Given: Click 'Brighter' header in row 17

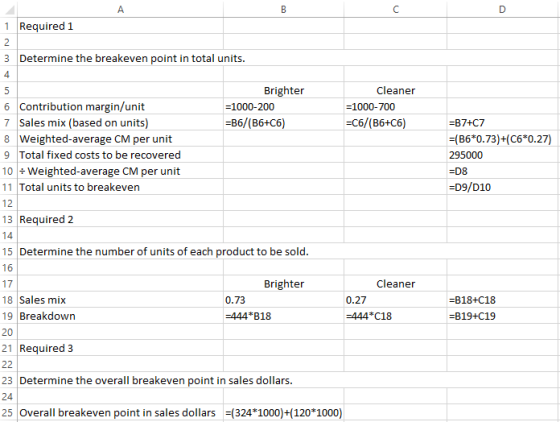Looking at the screenshot, I should pos(284,284).
